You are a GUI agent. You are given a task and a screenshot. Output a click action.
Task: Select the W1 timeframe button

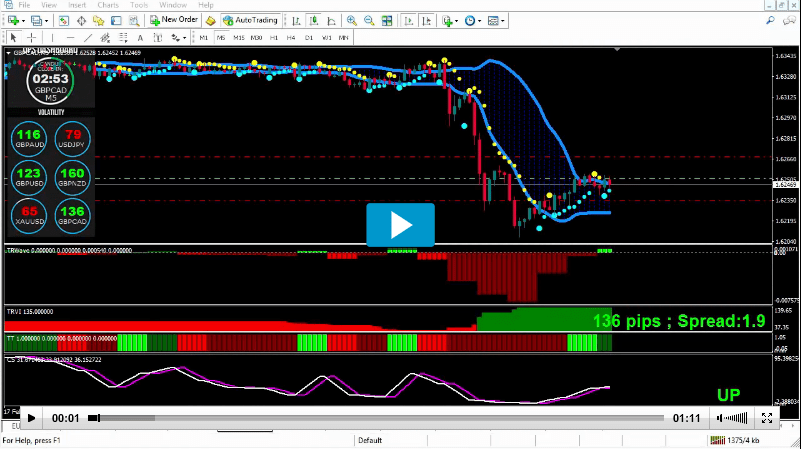pos(326,37)
